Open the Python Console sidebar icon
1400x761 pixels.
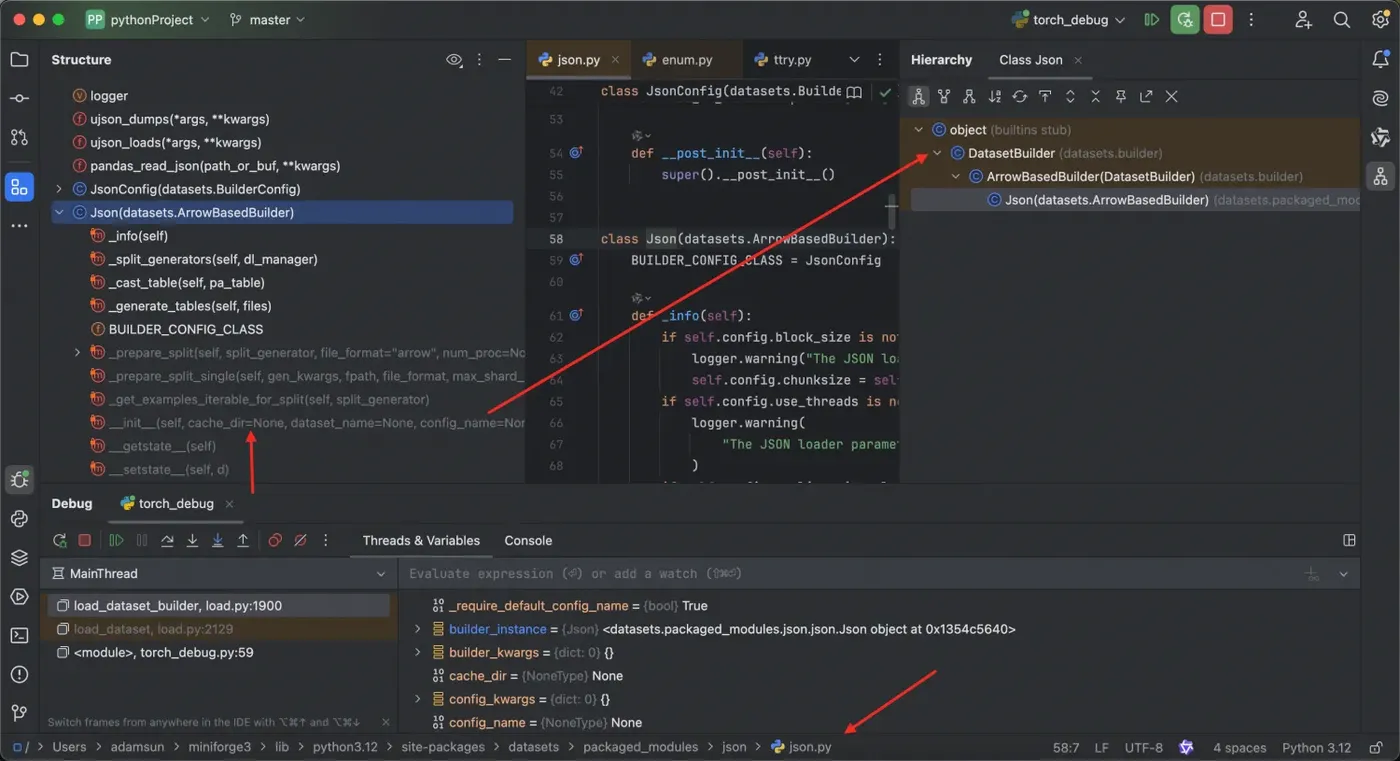coord(19,519)
